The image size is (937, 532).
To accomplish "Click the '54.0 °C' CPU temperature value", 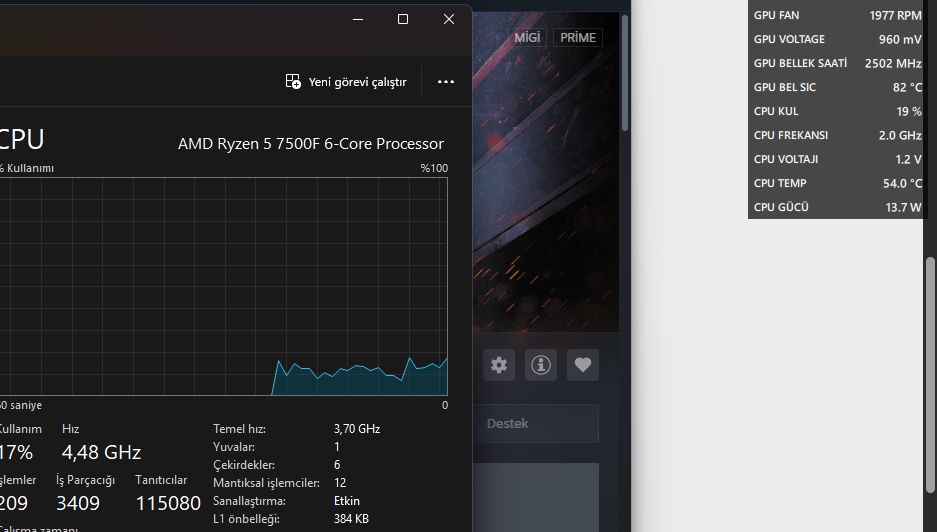I will (x=902, y=183).
